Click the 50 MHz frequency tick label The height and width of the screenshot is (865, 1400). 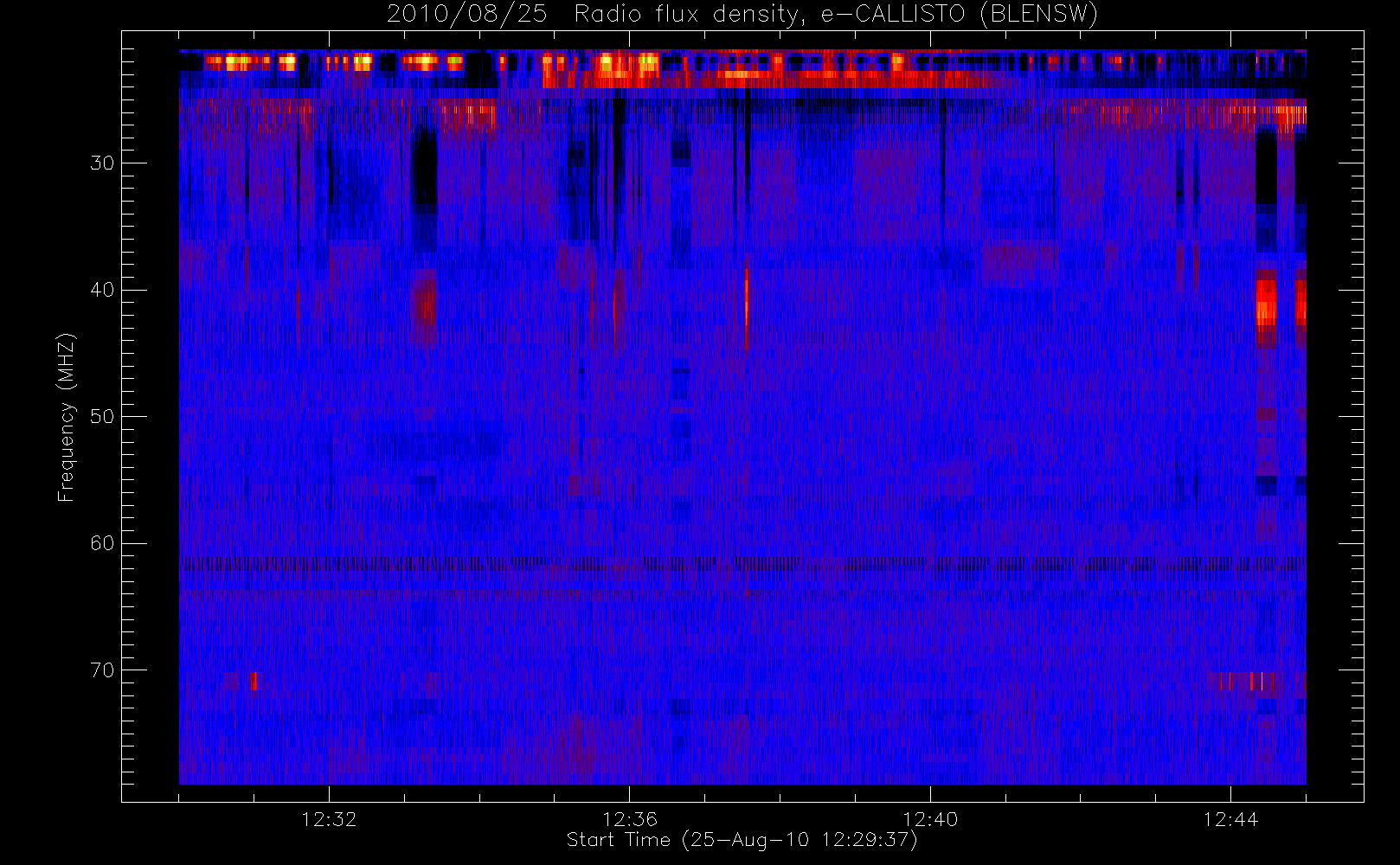point(102,417)
